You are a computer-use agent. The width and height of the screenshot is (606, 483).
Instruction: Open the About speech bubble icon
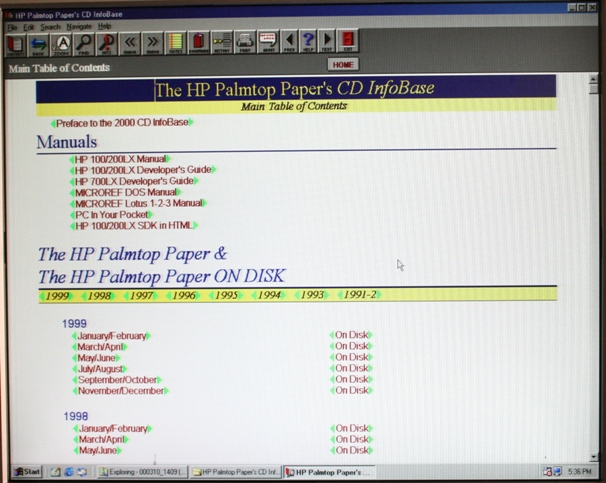tap(268, 41)
